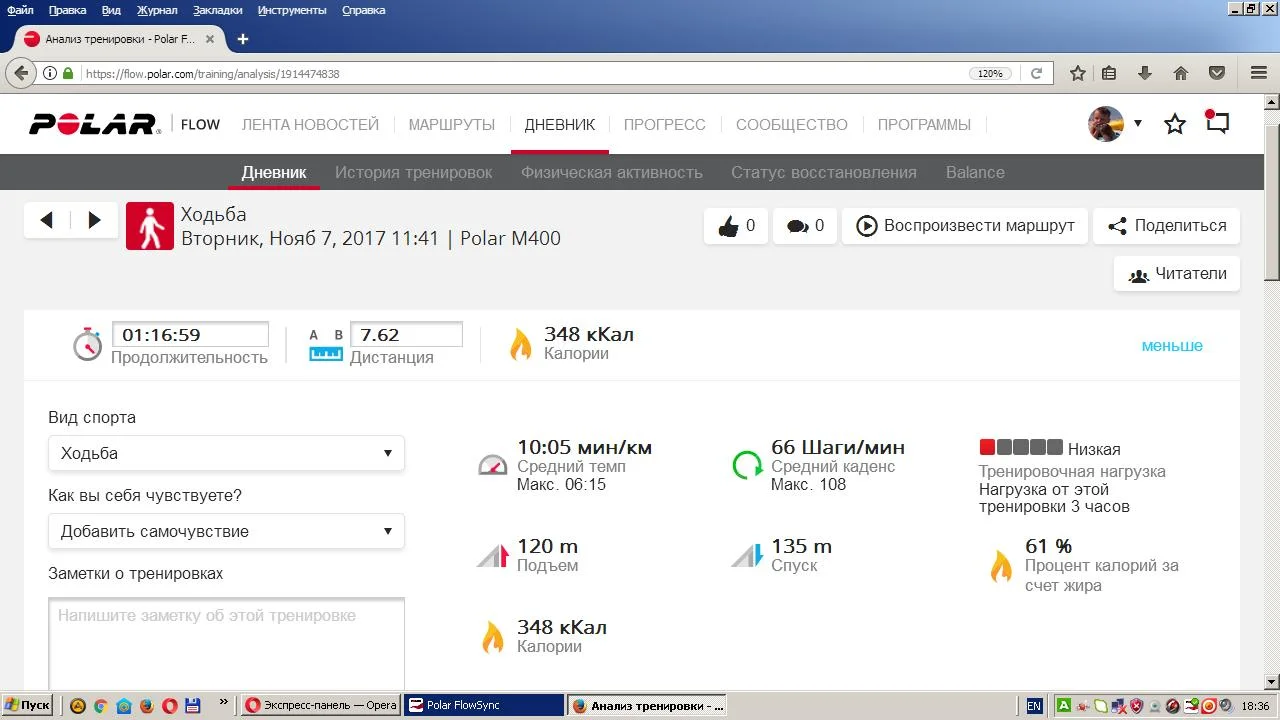Click the user profile avatar
This screenshot has height=720, width=1280.
tap(1106, 124)
